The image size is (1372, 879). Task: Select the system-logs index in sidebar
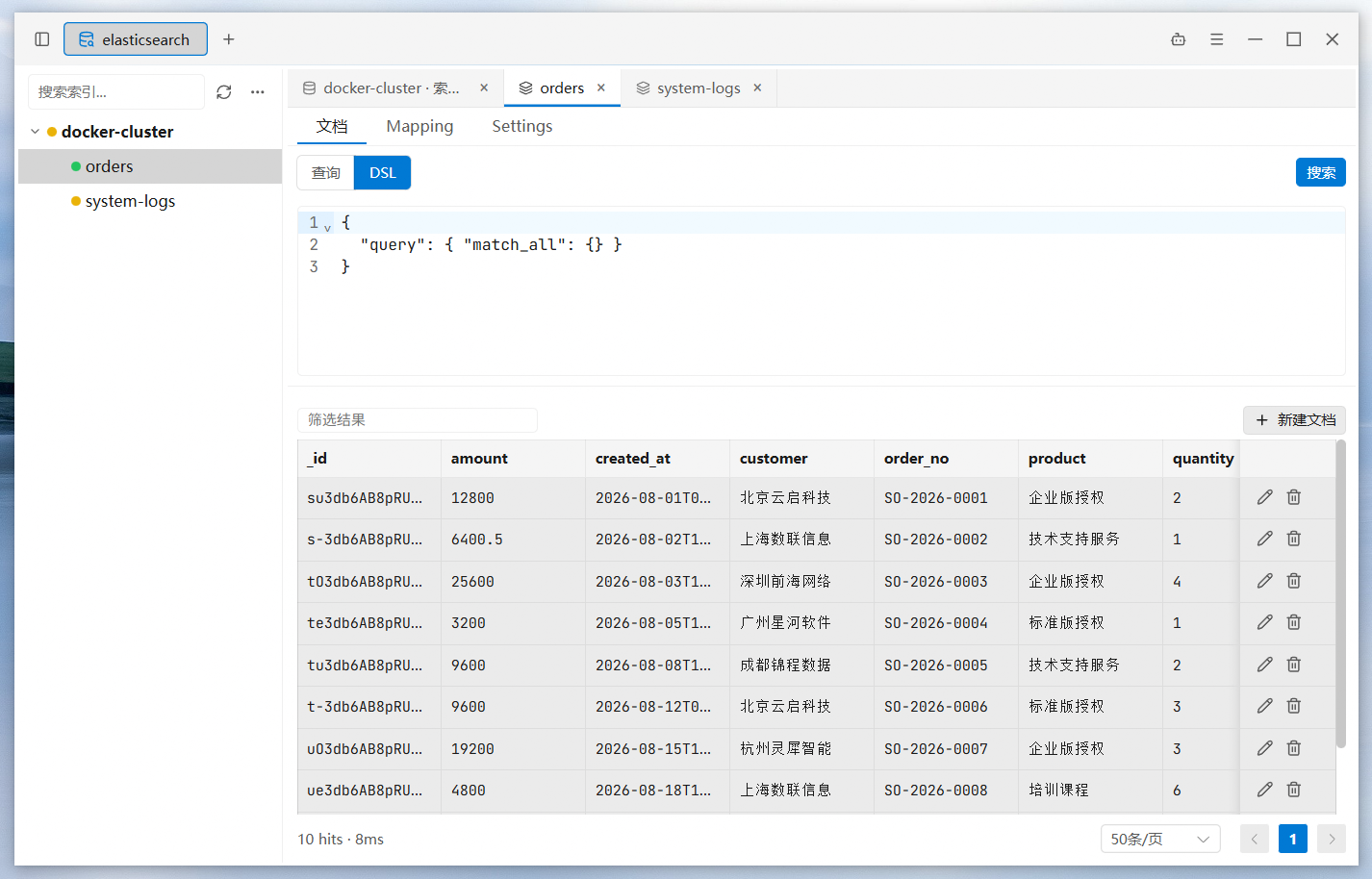[x=150, y=201]
